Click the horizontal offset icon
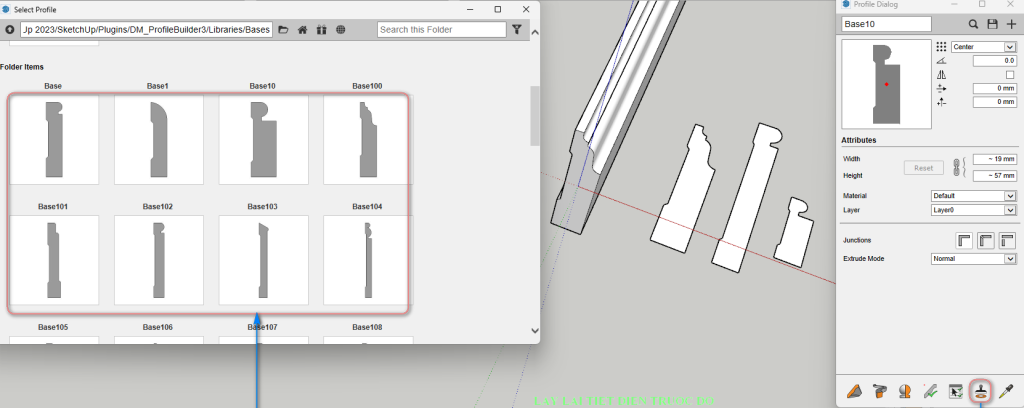The image size is (1024, 408). point(941,88)
